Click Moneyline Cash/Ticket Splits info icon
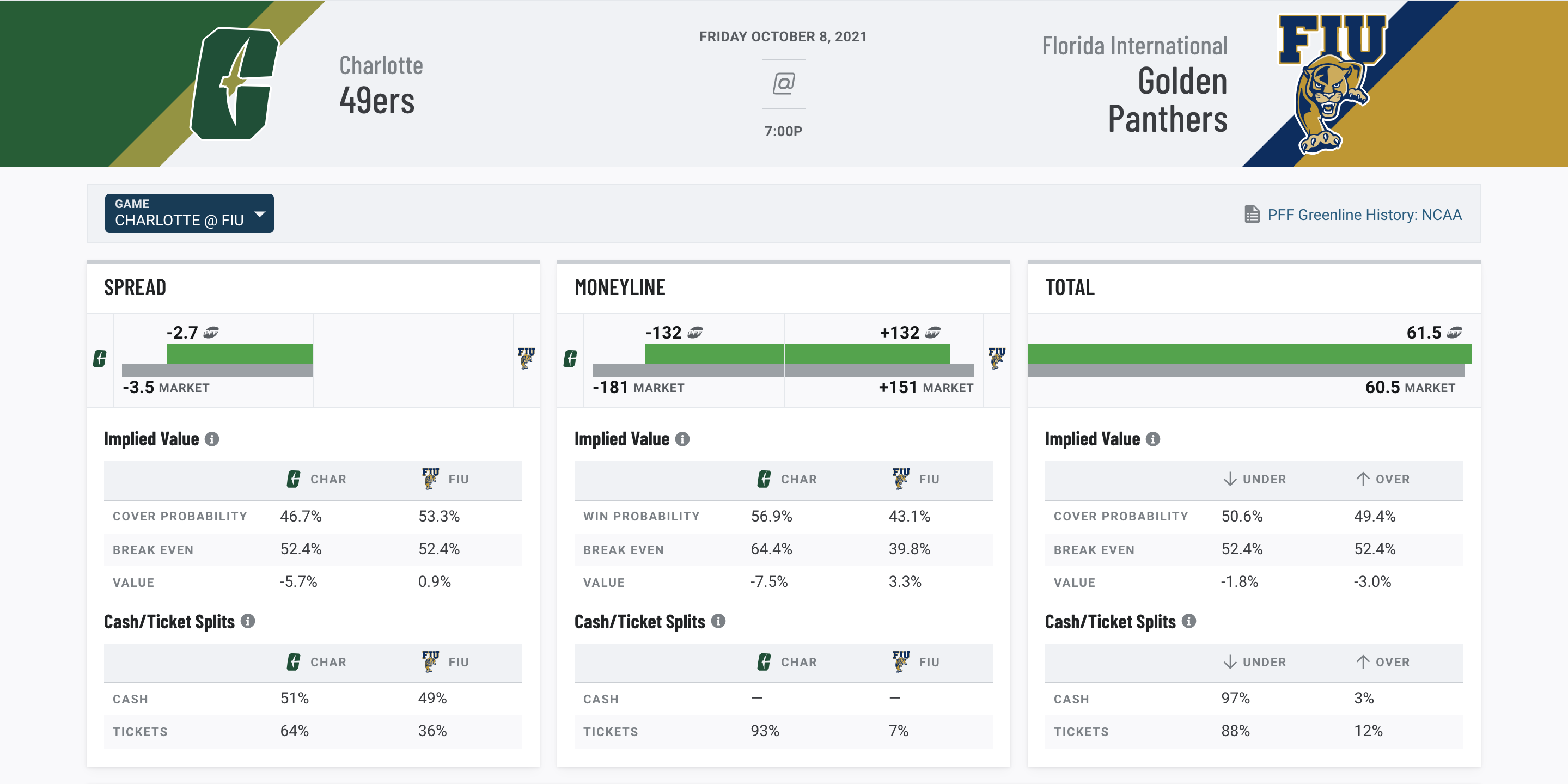 [x=718, y=621]
